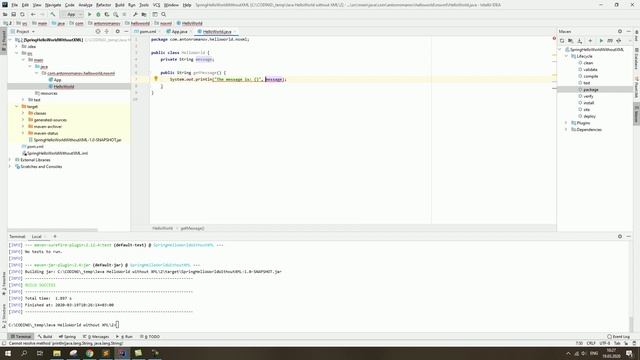Viewport: 640px width, 360px height.
Task: Open Project panel gear settings
Action: pyautogui.click(x=118, y=31)
